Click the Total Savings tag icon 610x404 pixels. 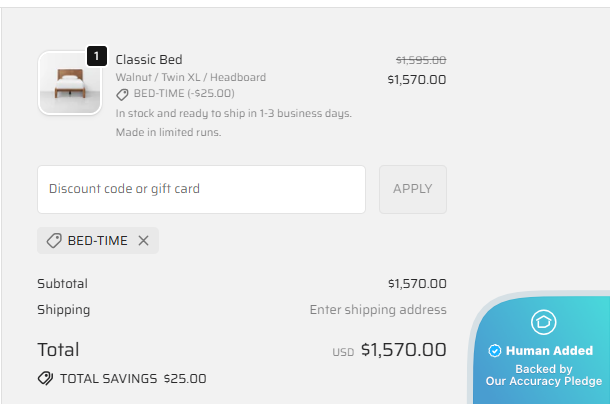tap(45, 379)
